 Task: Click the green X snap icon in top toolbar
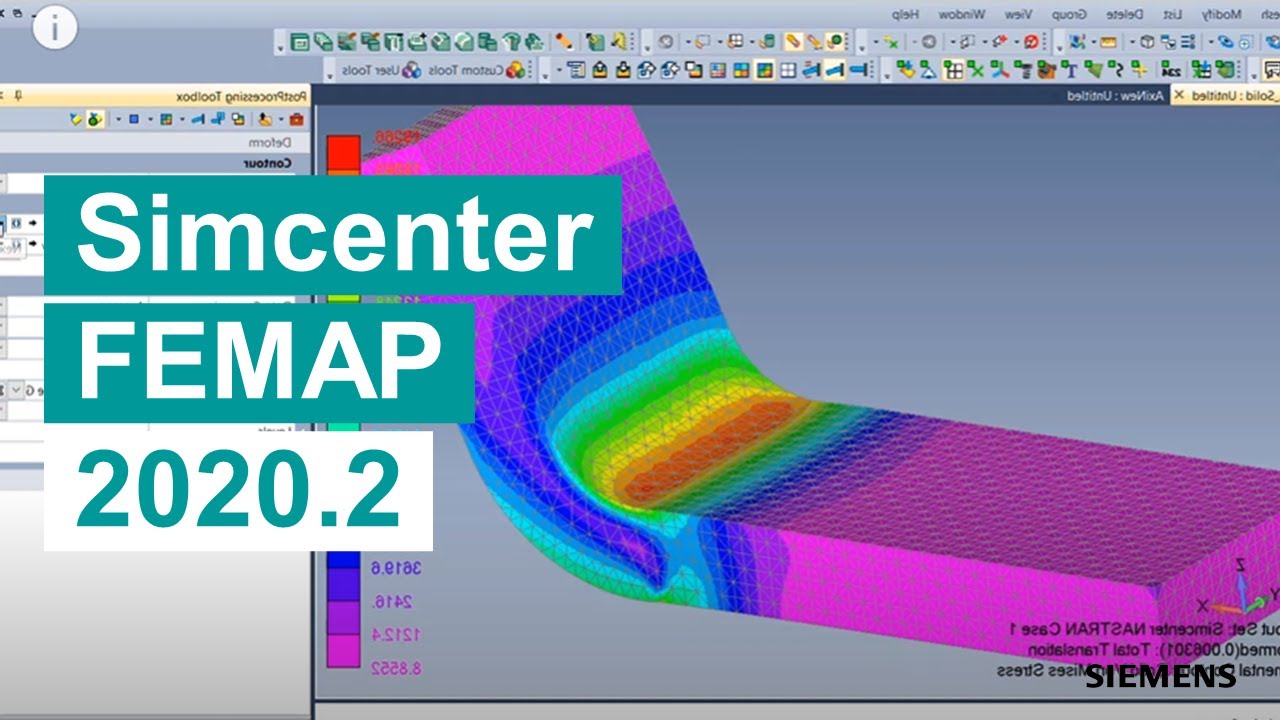tap(891, 42)
